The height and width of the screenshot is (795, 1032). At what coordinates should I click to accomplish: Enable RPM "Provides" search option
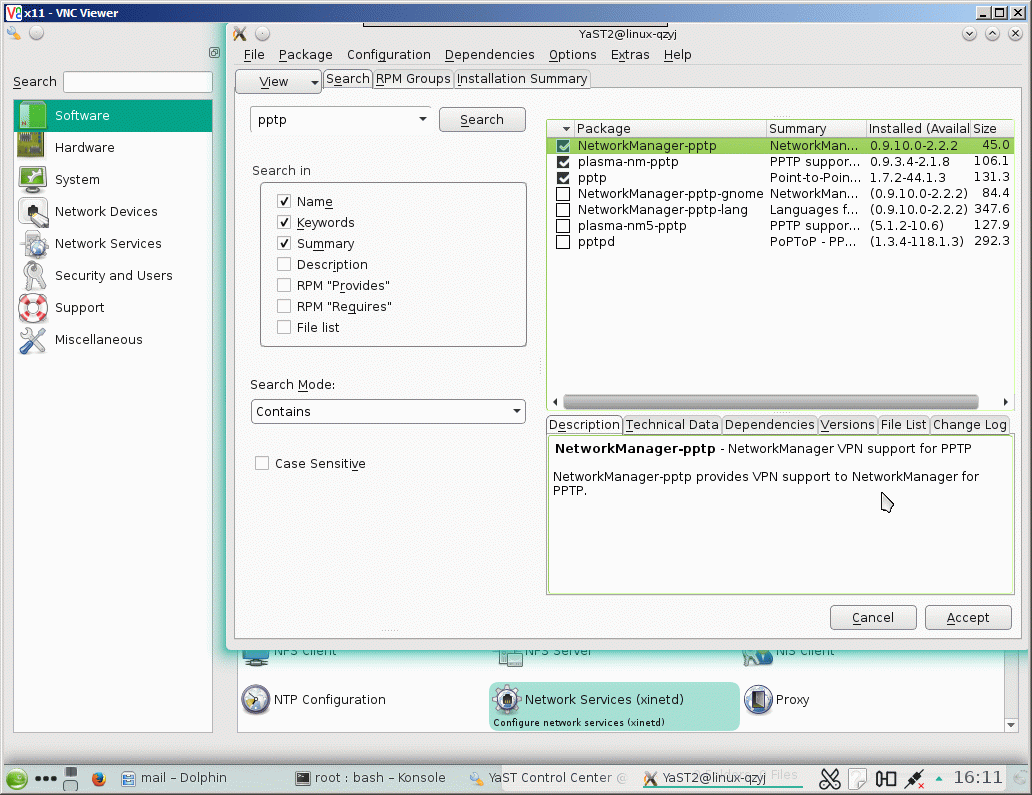tap(284, 286)
